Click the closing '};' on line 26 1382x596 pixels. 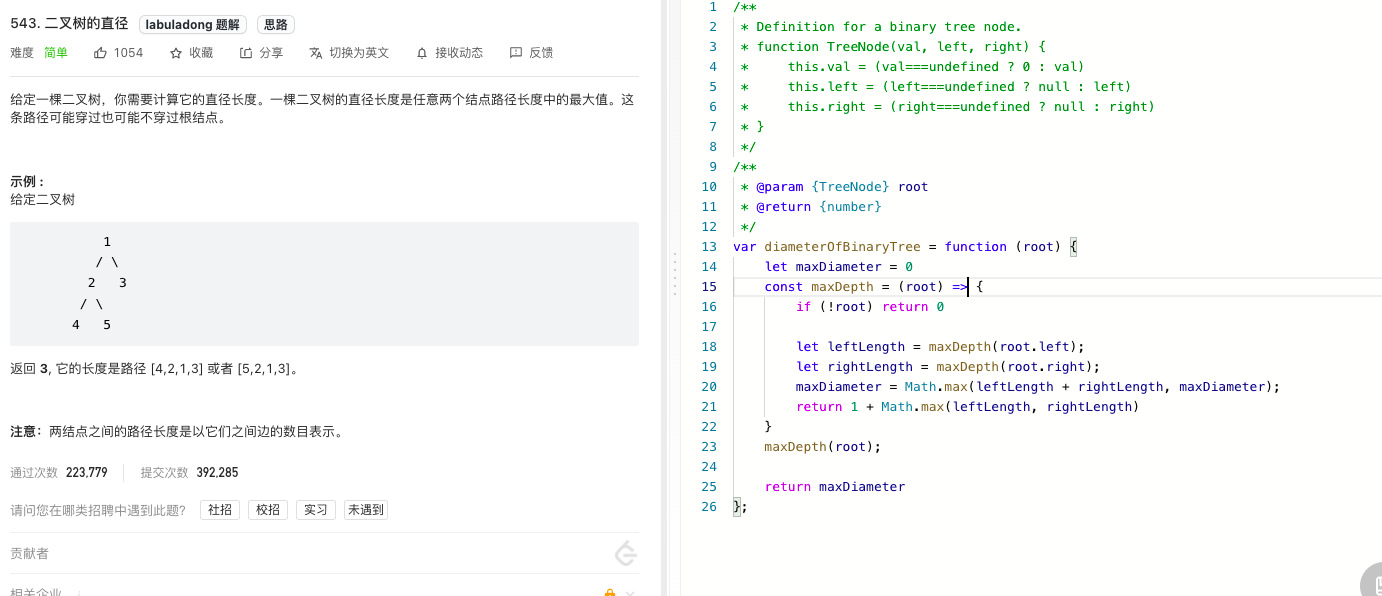[x=740, y=507]
